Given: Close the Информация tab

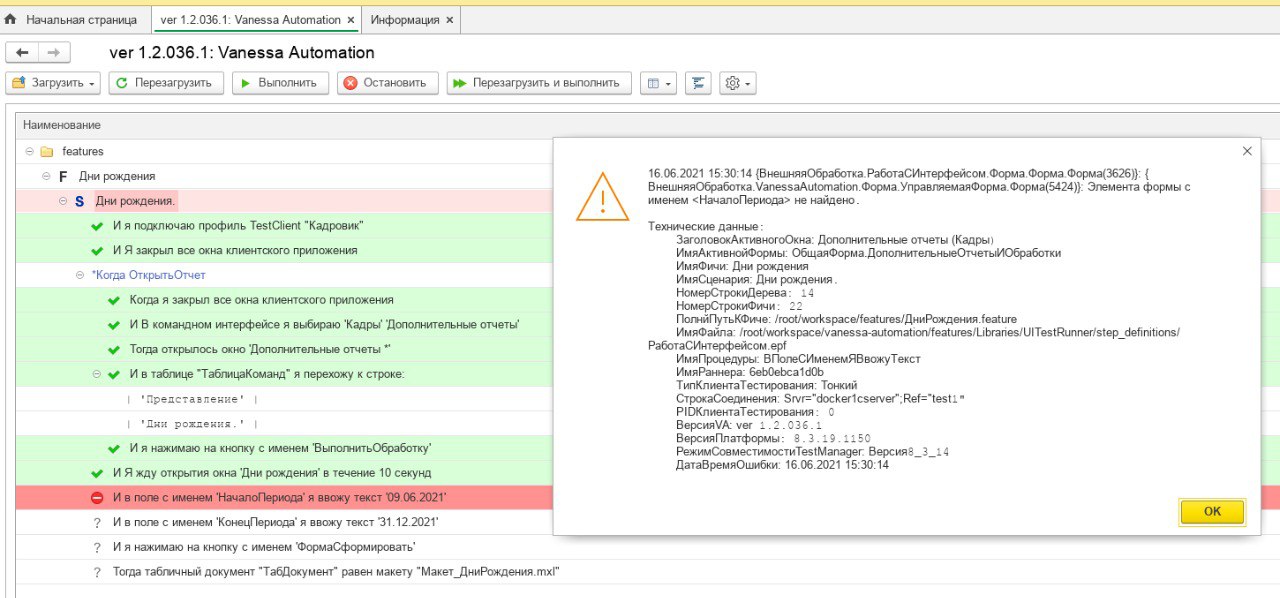Looking at the screenshot, I should pos(449,20).
